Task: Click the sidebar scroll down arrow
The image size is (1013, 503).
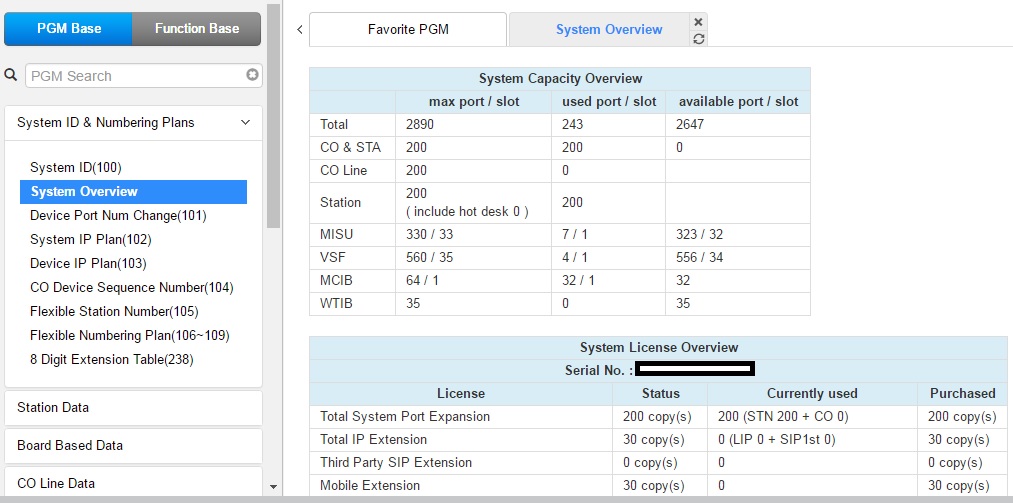Action: click(x=274, y=487)
